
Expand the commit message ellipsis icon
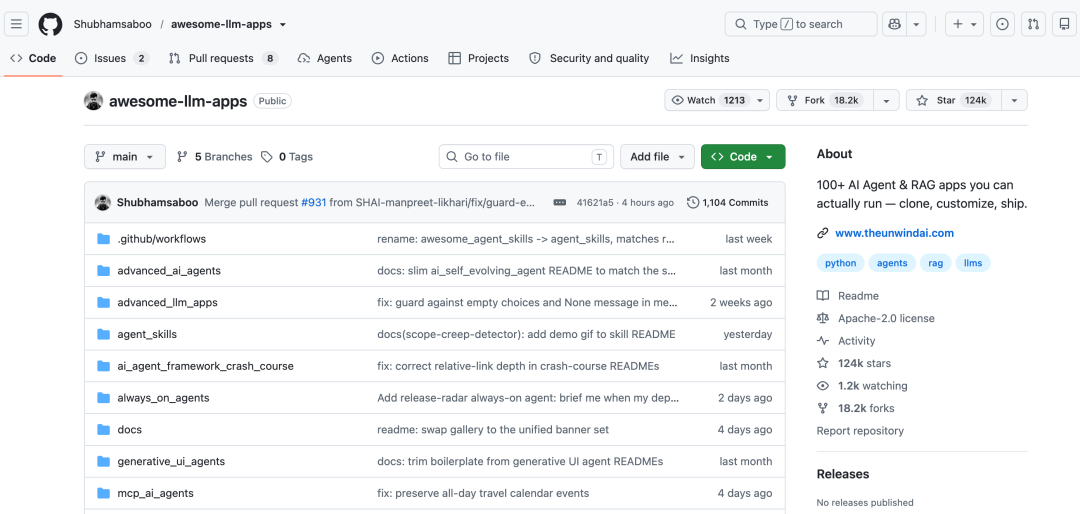click(x=560, y=203)
